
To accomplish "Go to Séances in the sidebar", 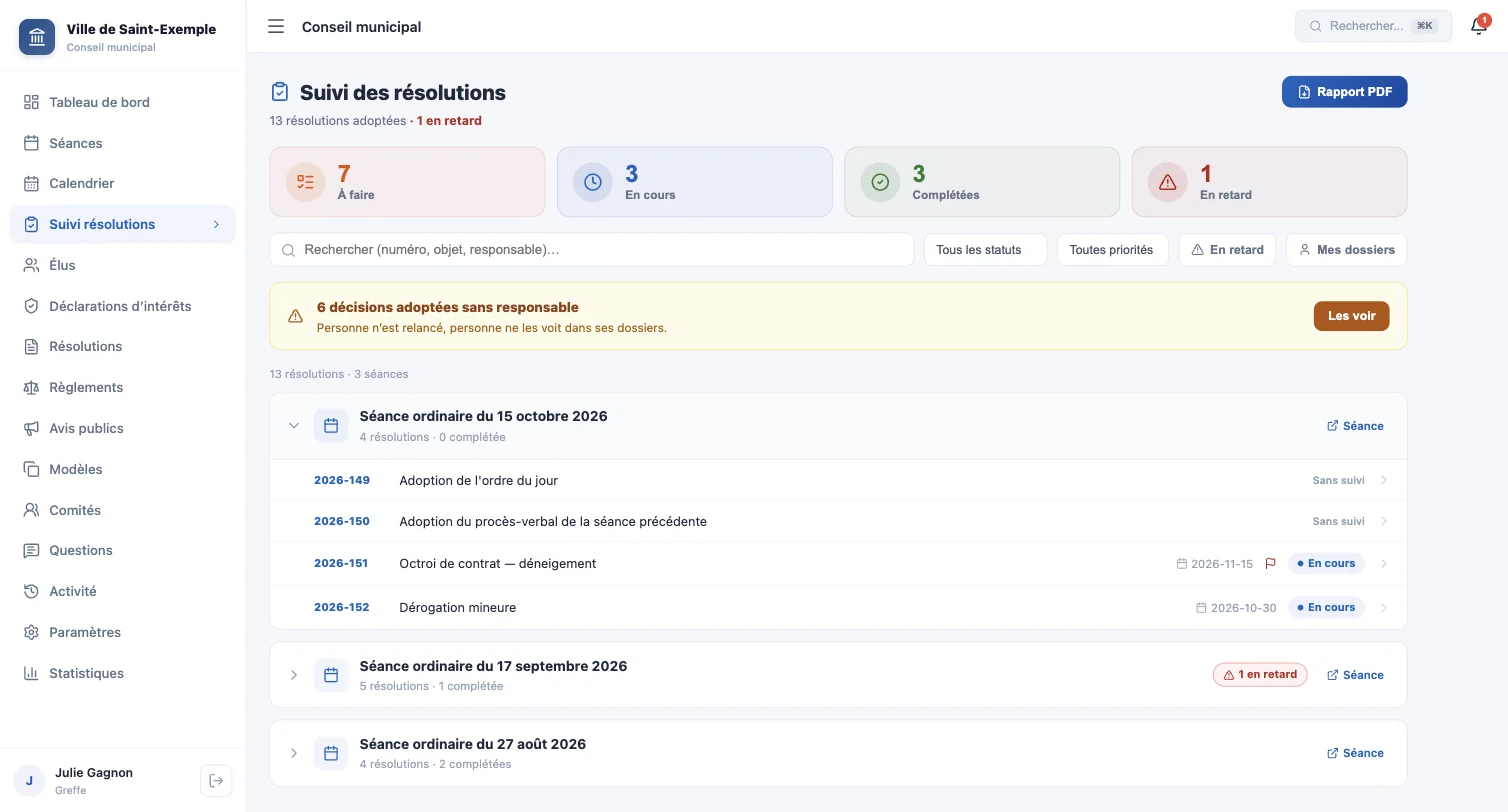I will pyautogui.click(x=123, y=143).
